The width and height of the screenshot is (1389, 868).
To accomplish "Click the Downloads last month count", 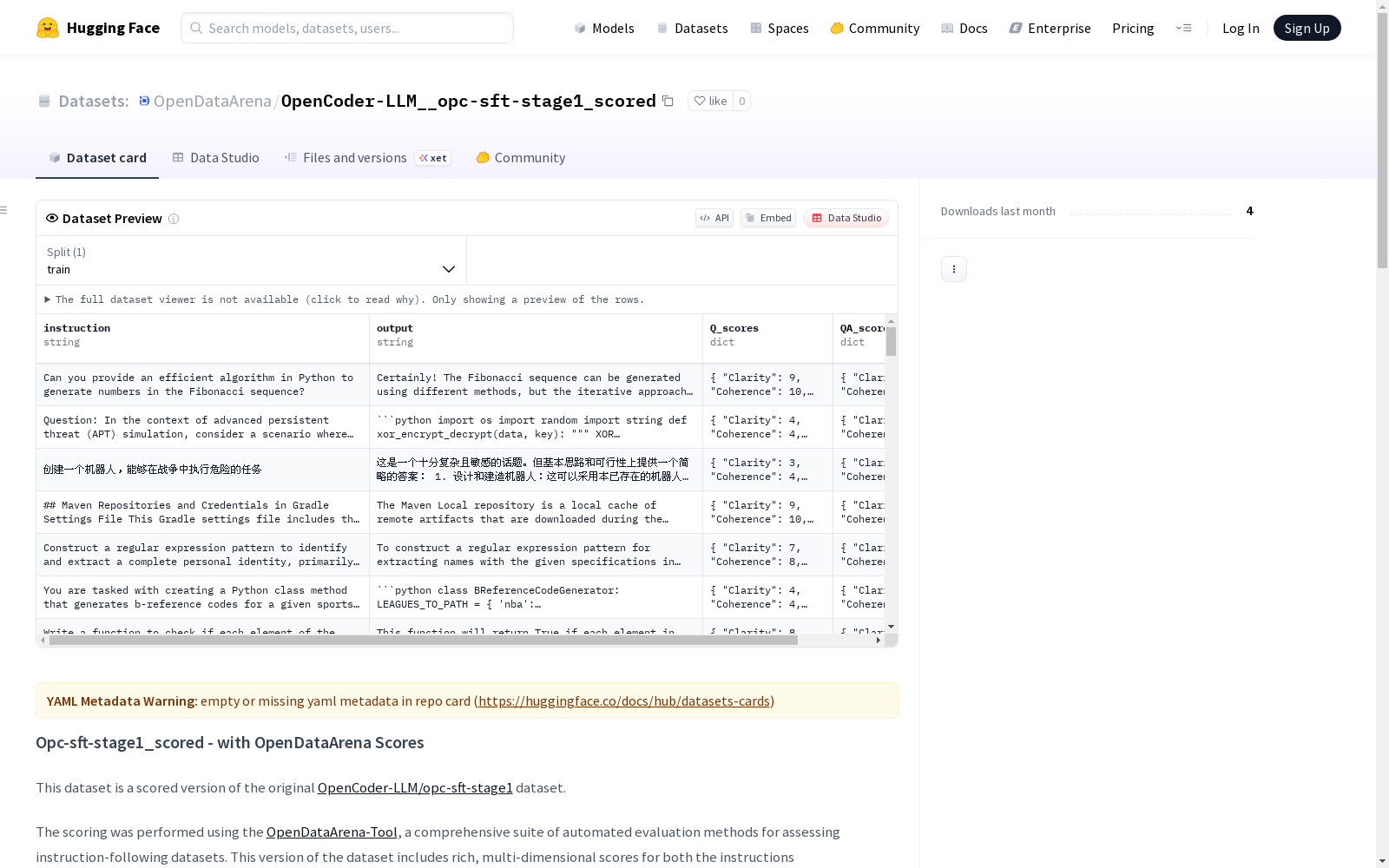I will click(x=1249, y=211).
